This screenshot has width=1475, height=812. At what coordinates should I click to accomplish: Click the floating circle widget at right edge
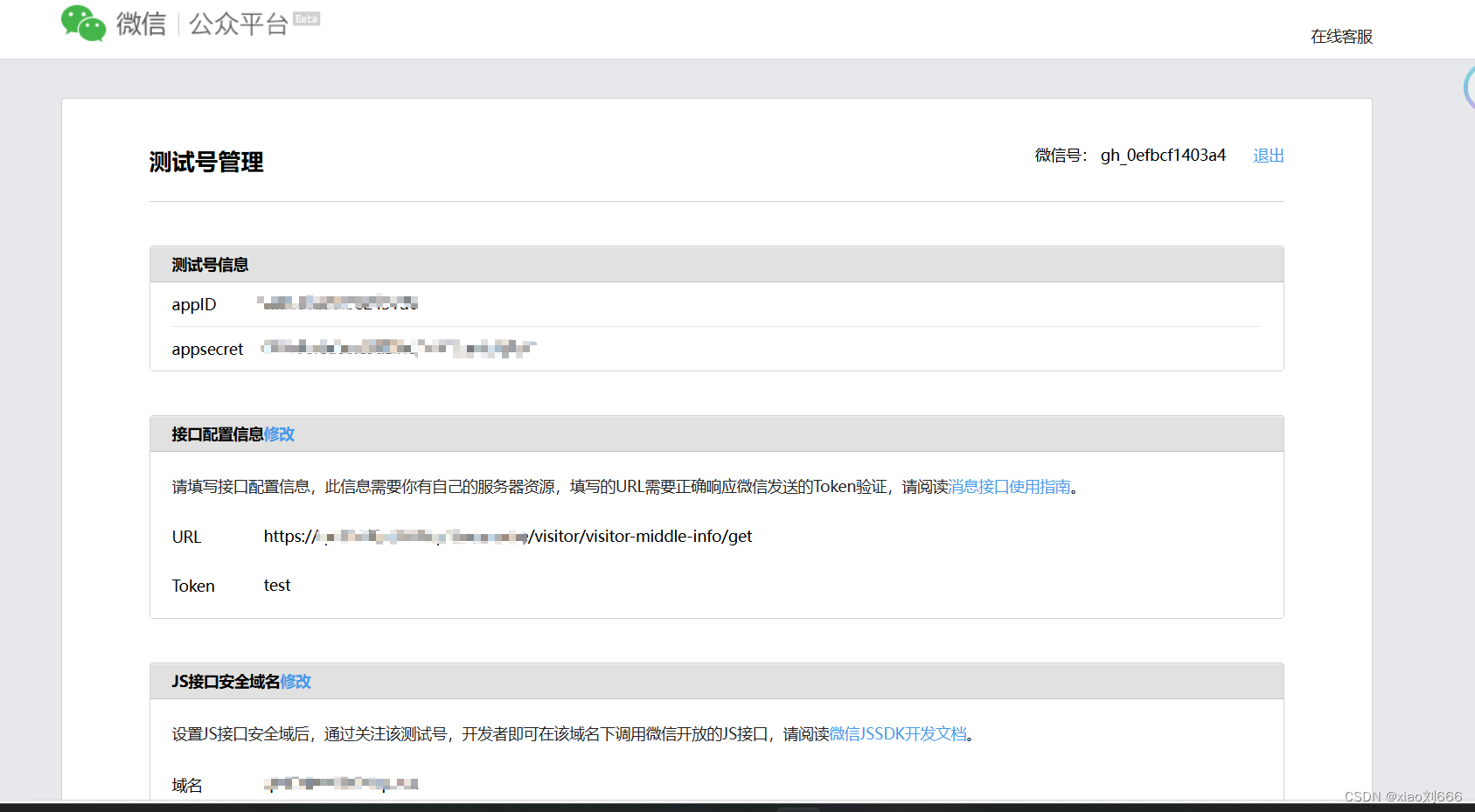point(1469,87)
